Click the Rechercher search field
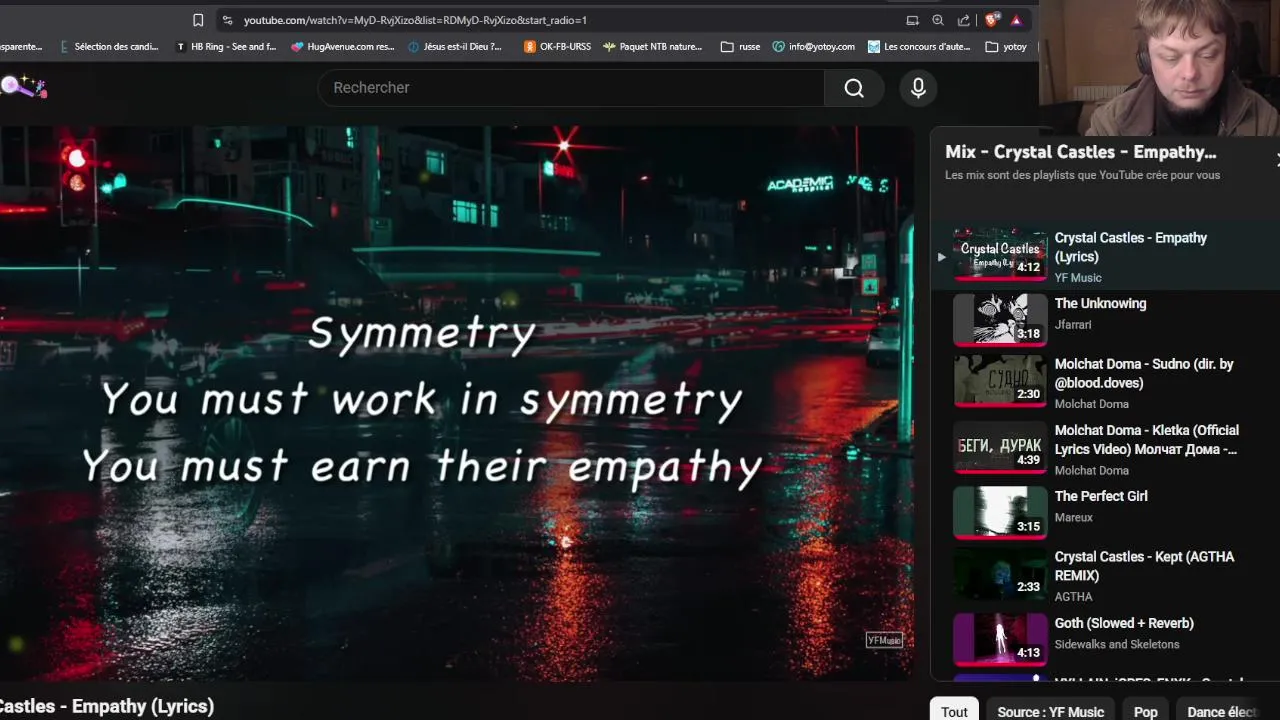The height and width of the screenshot is (720, 1280). (x=571, y=88)
